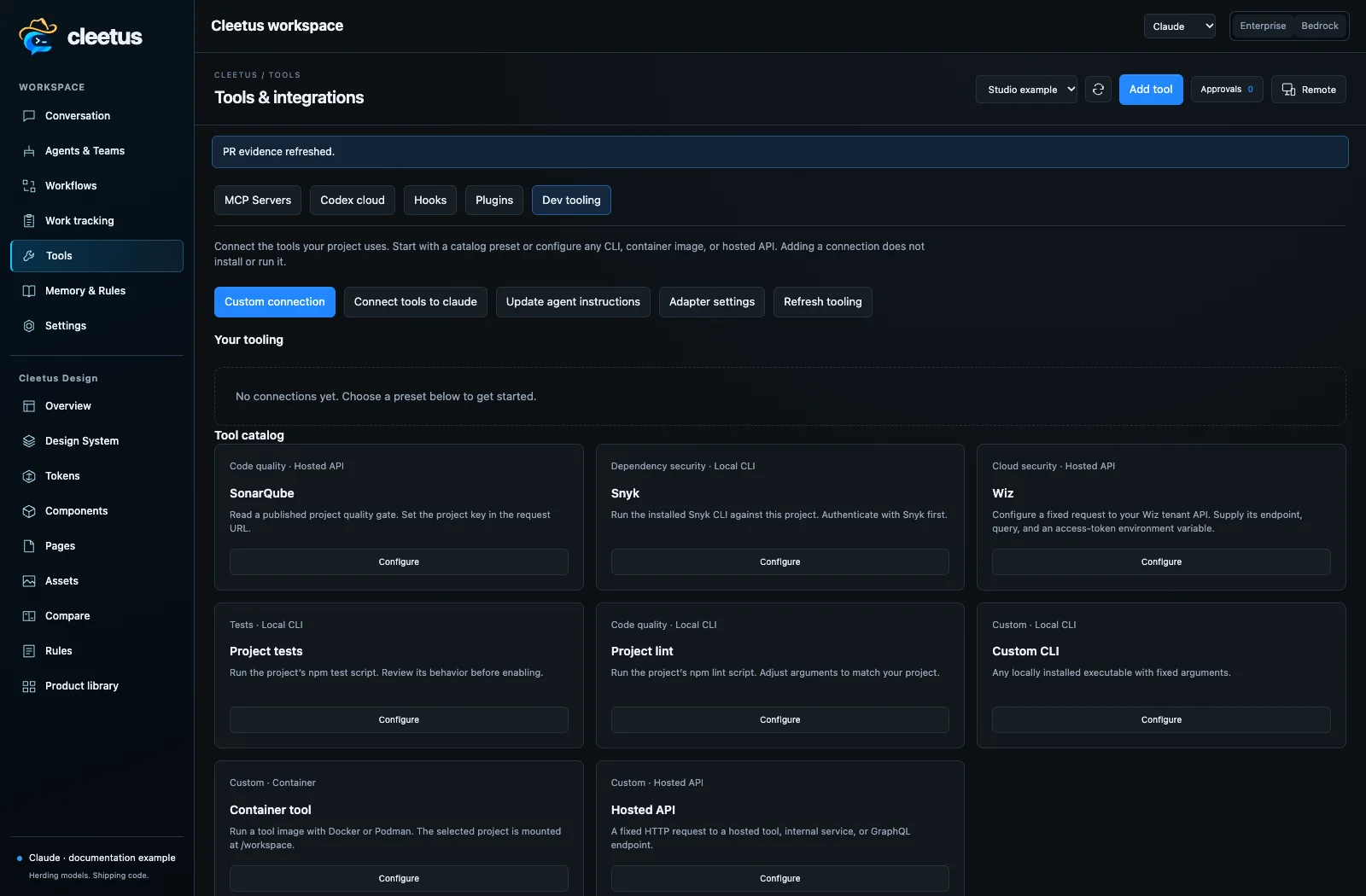
Task: Open the Claude model dropdown
Action: 1180,26
